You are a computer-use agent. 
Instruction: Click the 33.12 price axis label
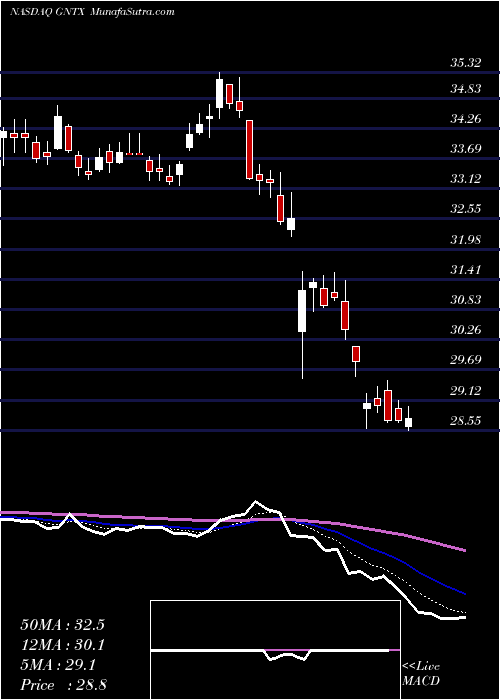(465, 179)
